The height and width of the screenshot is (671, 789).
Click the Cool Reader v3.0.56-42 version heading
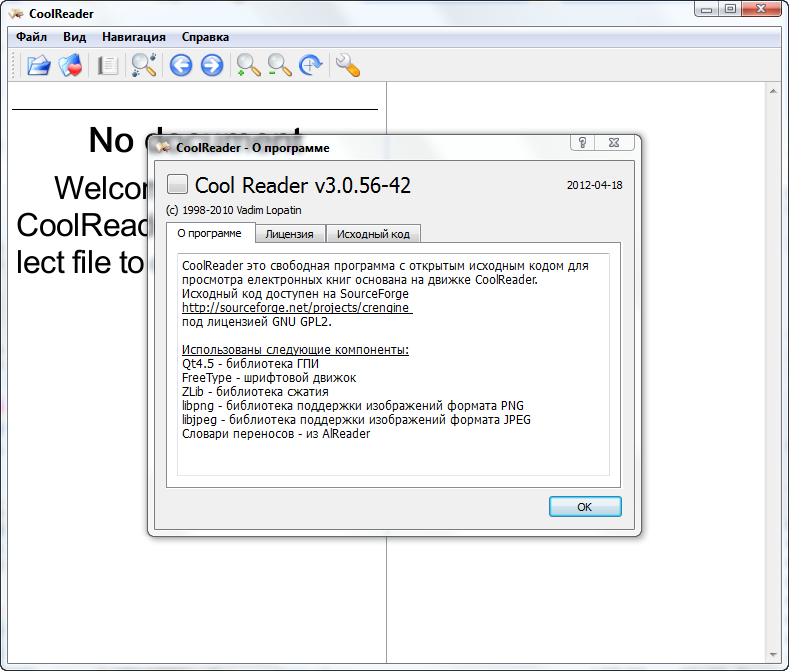coord(302,185)
